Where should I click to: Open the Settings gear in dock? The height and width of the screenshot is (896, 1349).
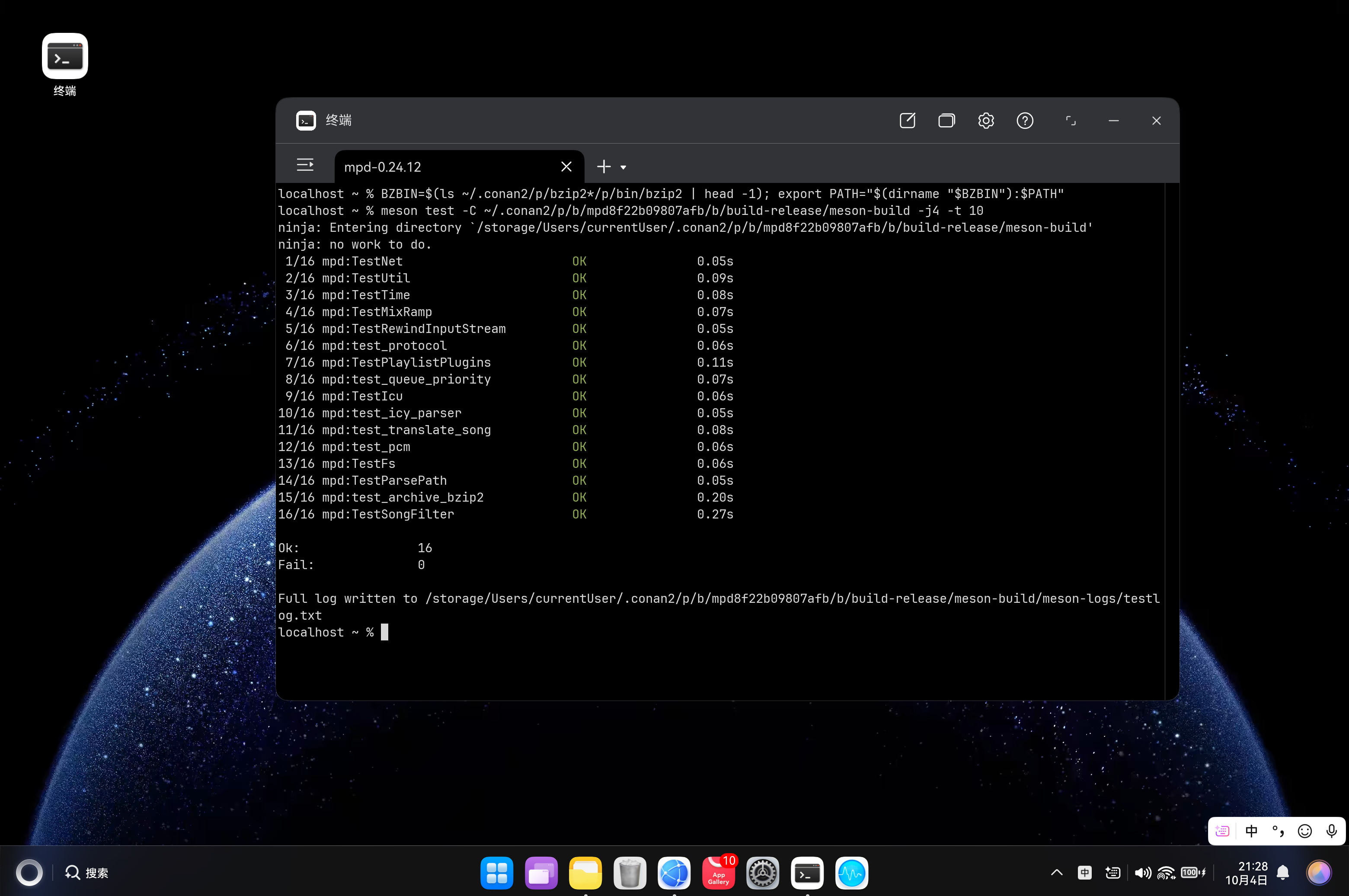tap(763, 873)
